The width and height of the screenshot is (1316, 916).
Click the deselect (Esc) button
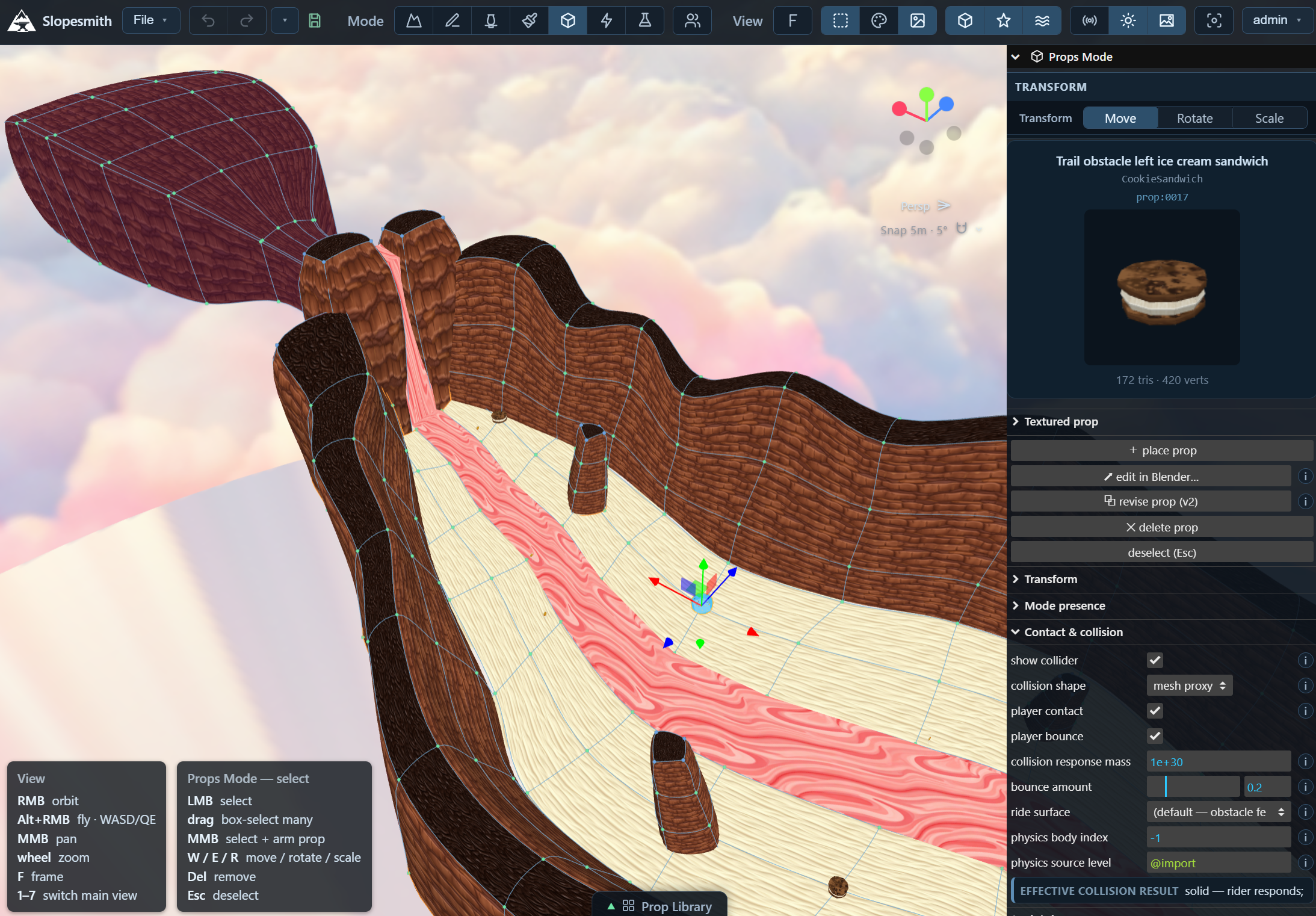click(x=1161, y=552)
